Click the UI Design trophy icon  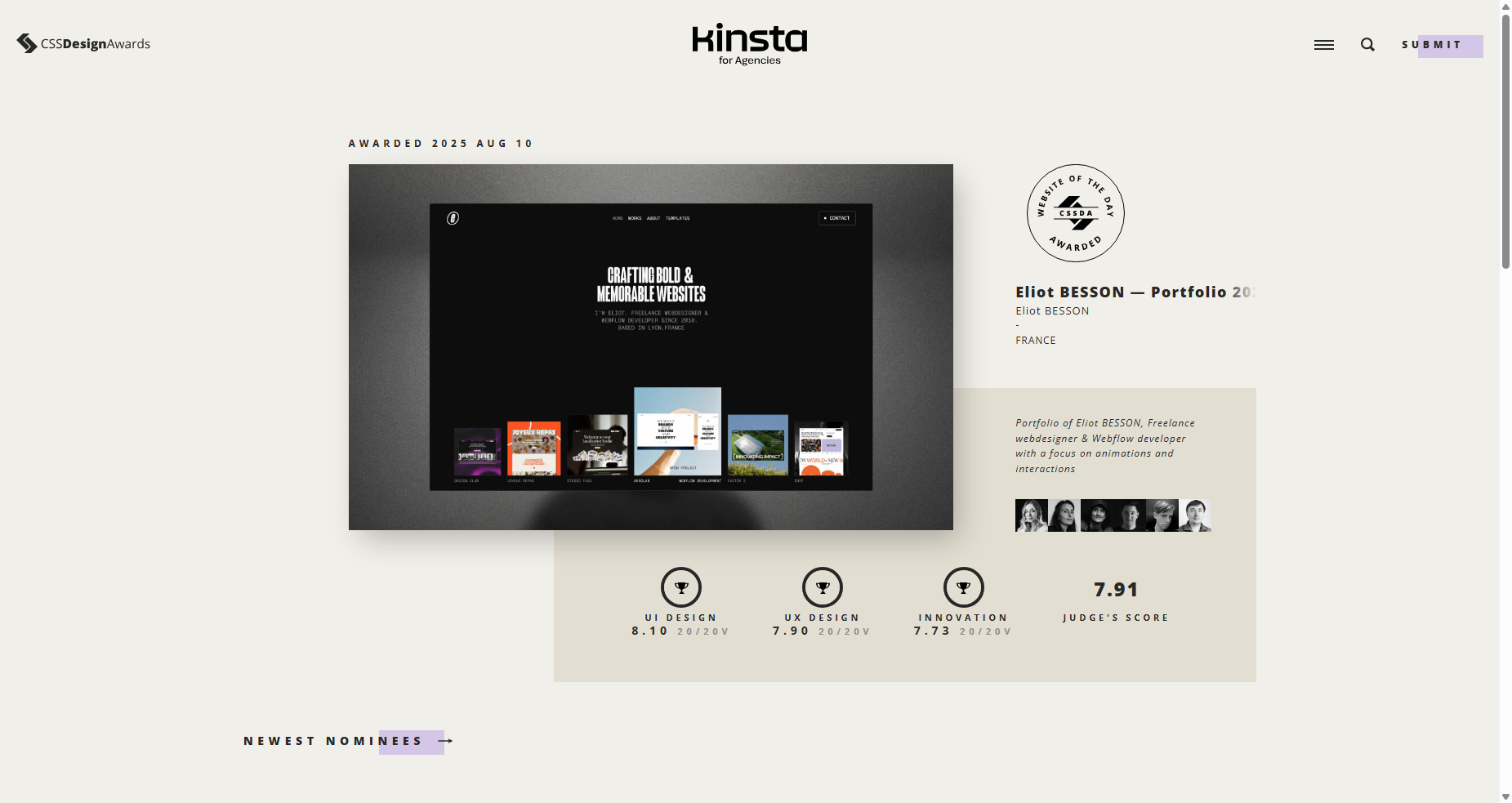(x=681, y=587)
